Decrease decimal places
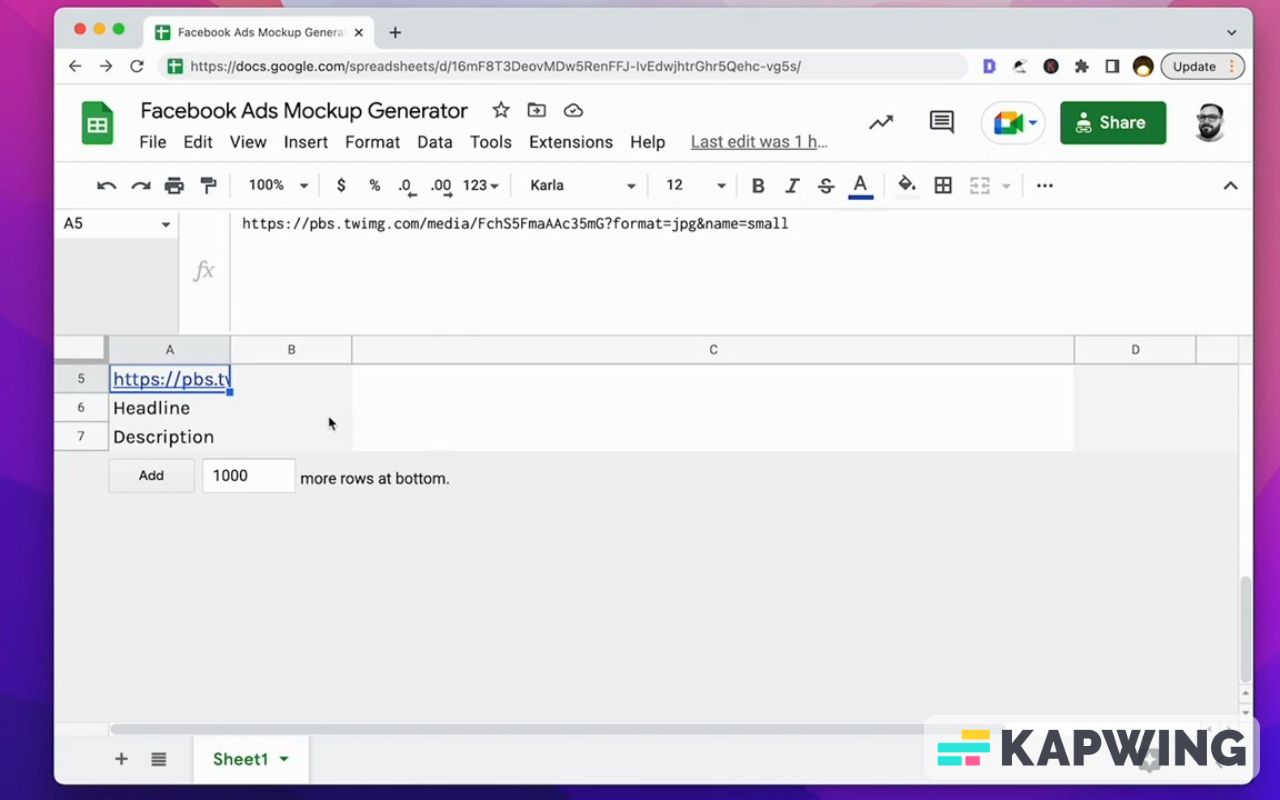 [406, 186]
